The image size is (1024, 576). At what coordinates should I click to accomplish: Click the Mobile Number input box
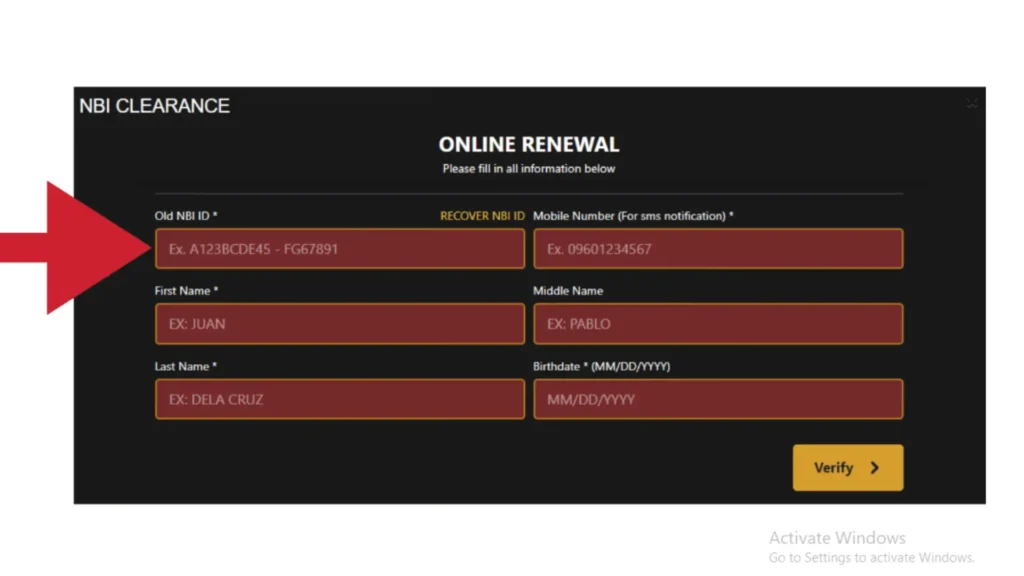(x=718, y=248)
